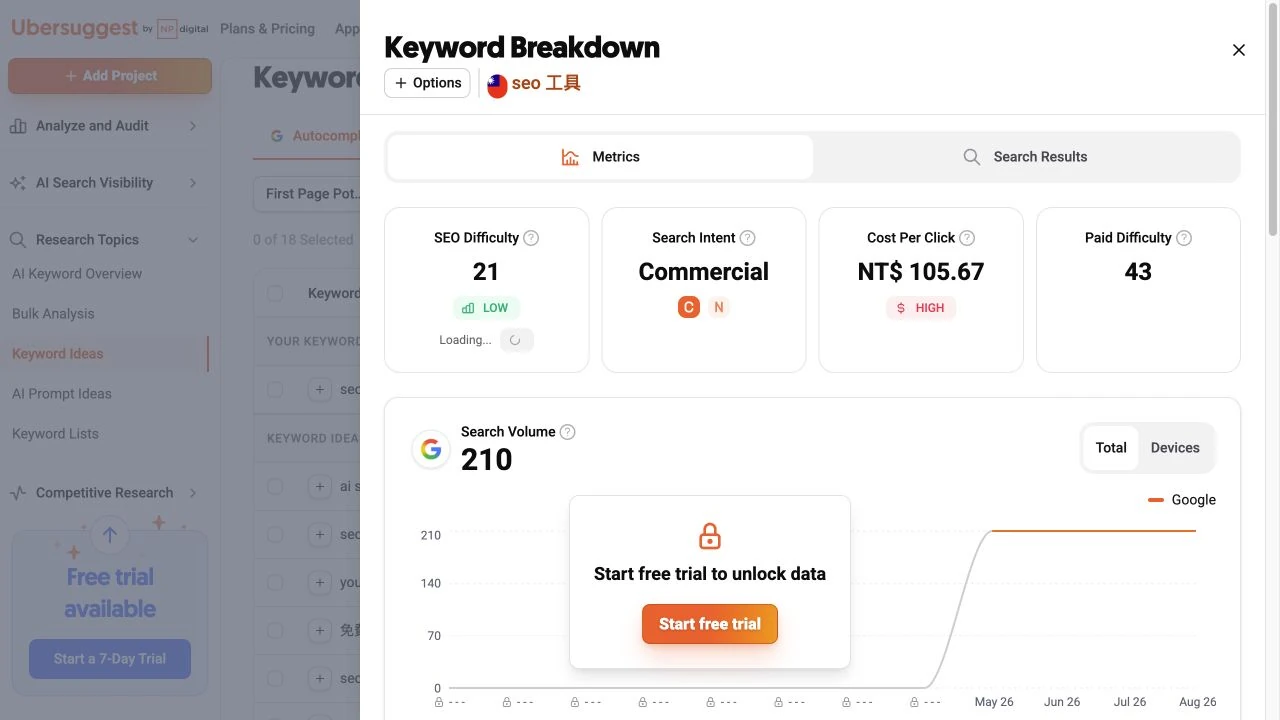Screen dimensions: 1280x720
Task: Click the Ubersuggest logo
Action: click(74, 28)
